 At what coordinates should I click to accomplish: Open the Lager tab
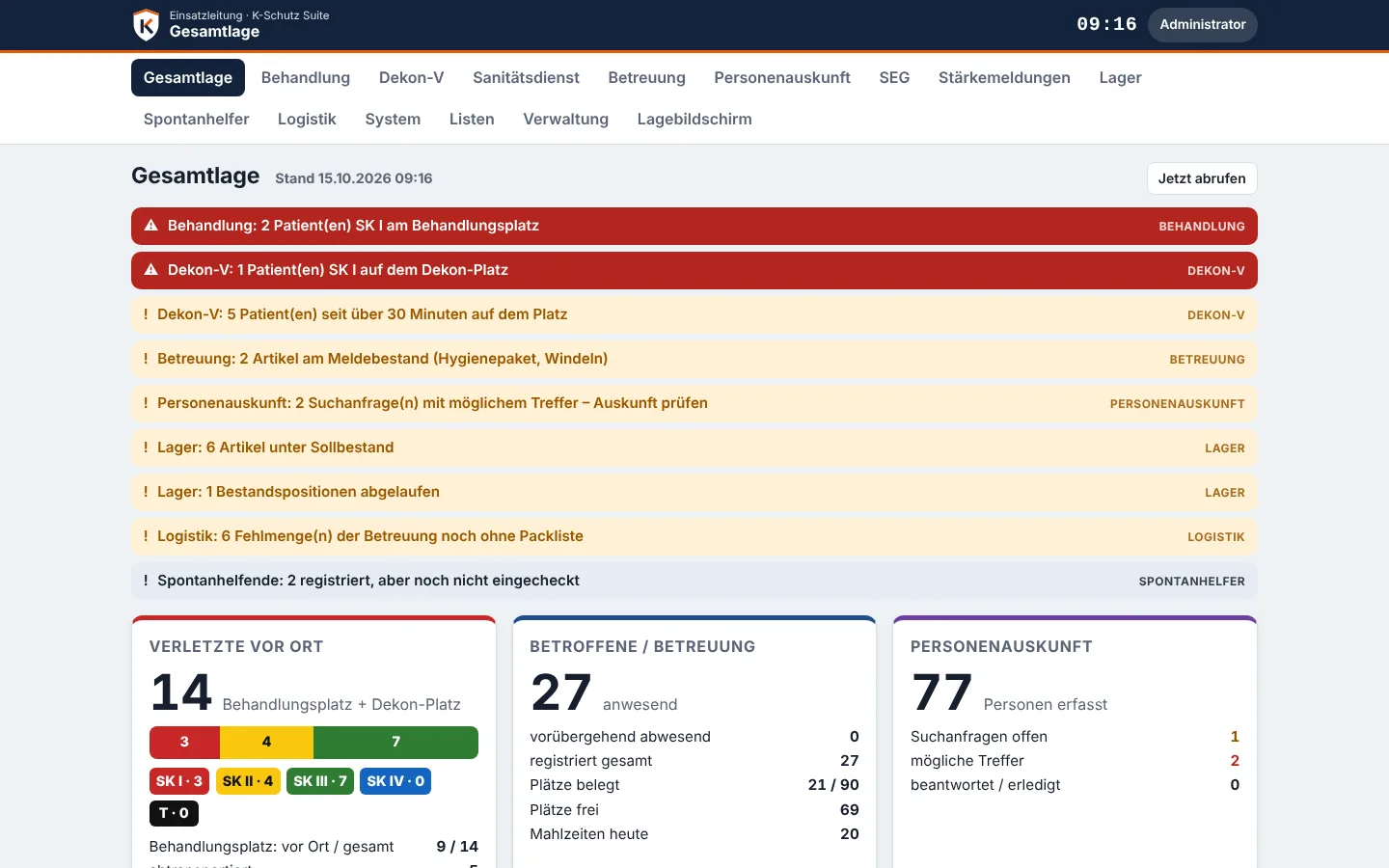pos(1120,78)
